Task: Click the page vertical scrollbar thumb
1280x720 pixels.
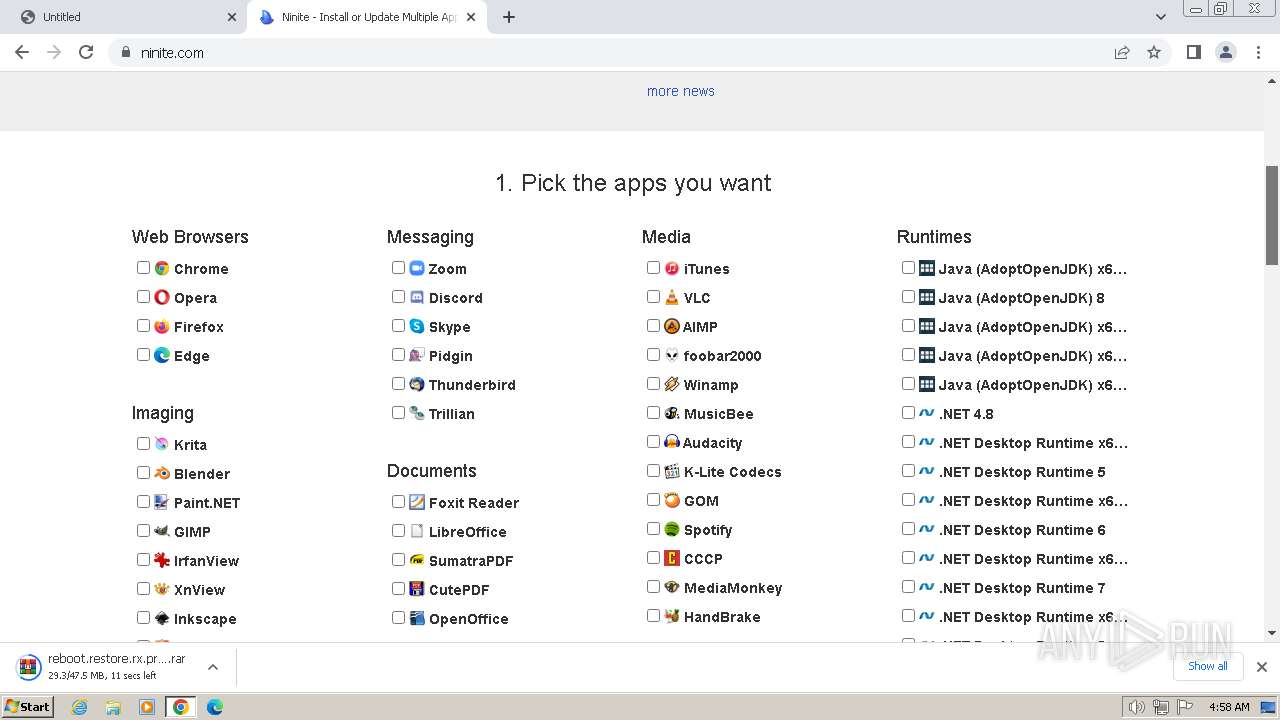Action: coord(1272,215)
